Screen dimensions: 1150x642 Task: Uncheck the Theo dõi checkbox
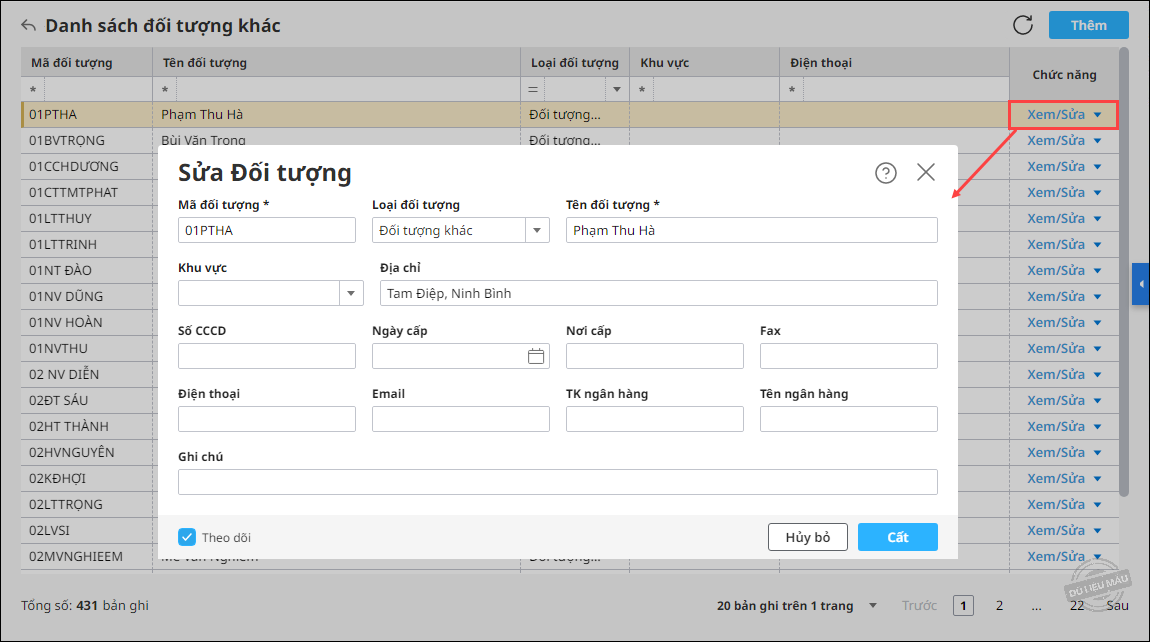[x=187, y=537]
